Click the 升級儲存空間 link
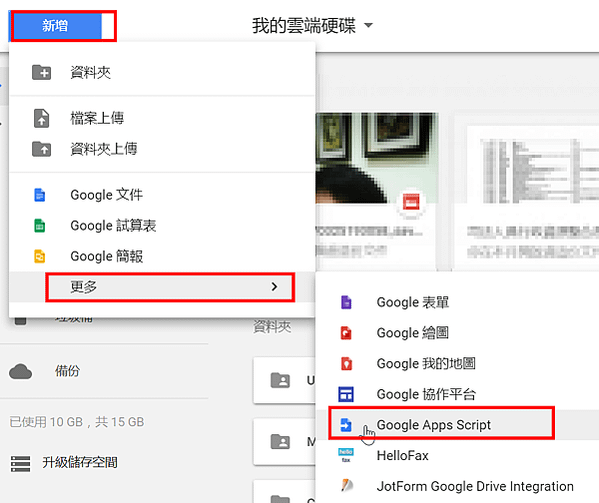The image size is (599, 503). click(x=80, y=463)
